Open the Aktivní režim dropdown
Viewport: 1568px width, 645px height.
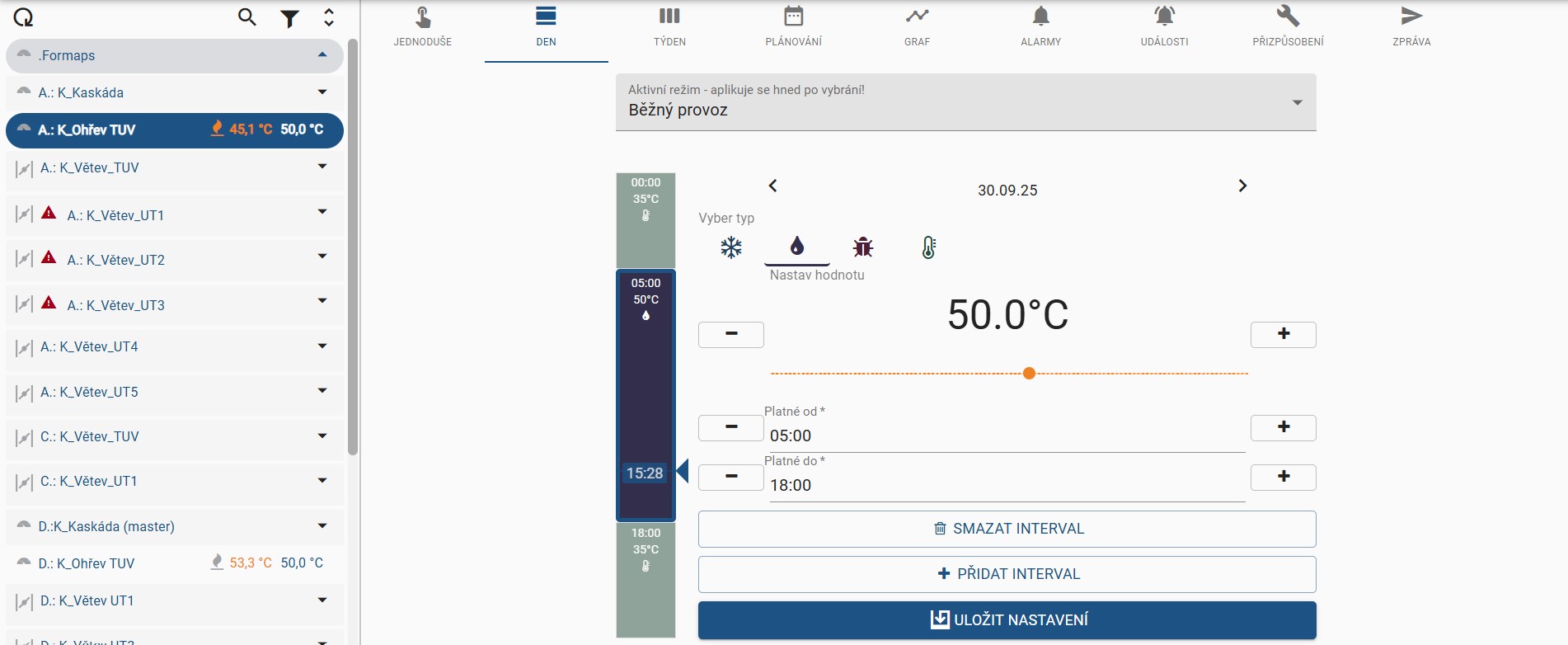(x=965, y=102)
